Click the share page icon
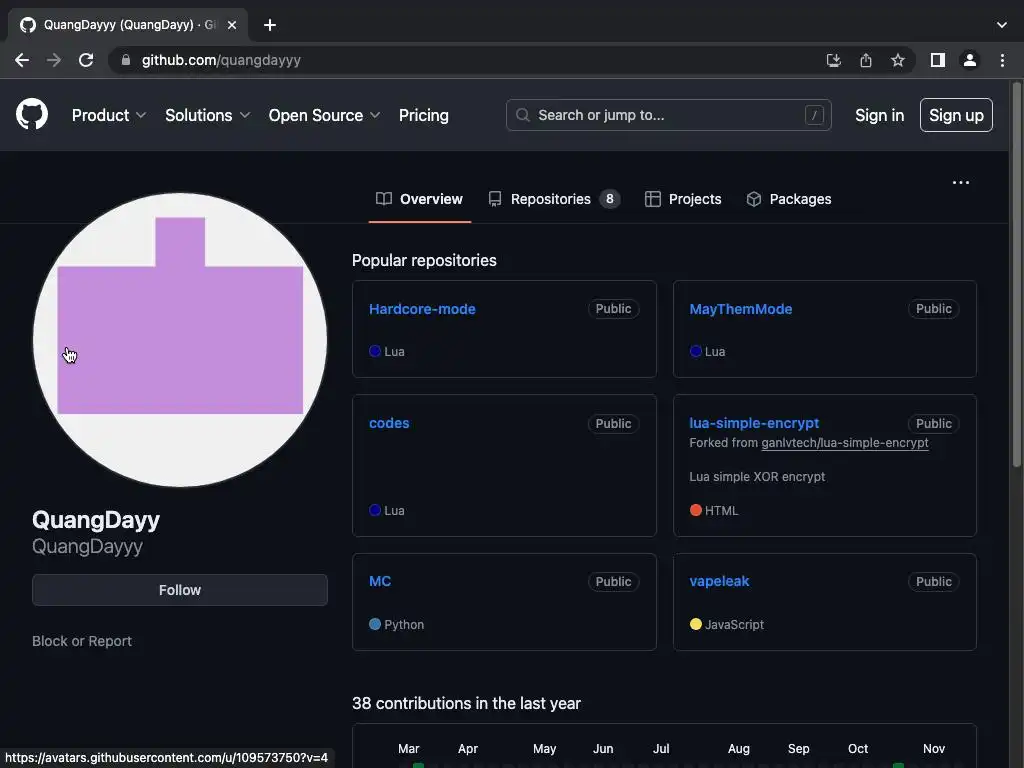 [x=865, y=60]
